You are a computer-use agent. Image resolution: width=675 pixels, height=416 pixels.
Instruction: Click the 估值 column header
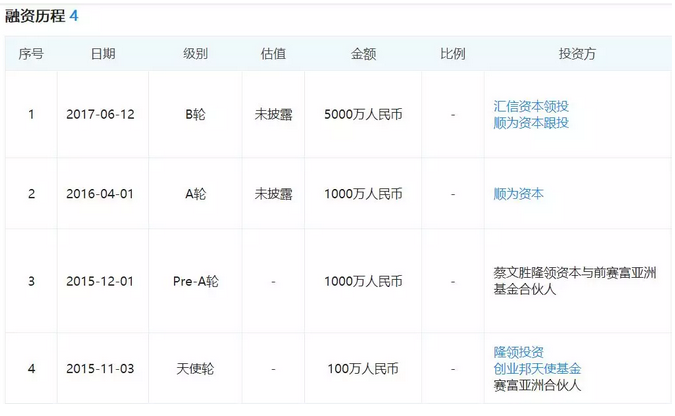click(273, 54)
